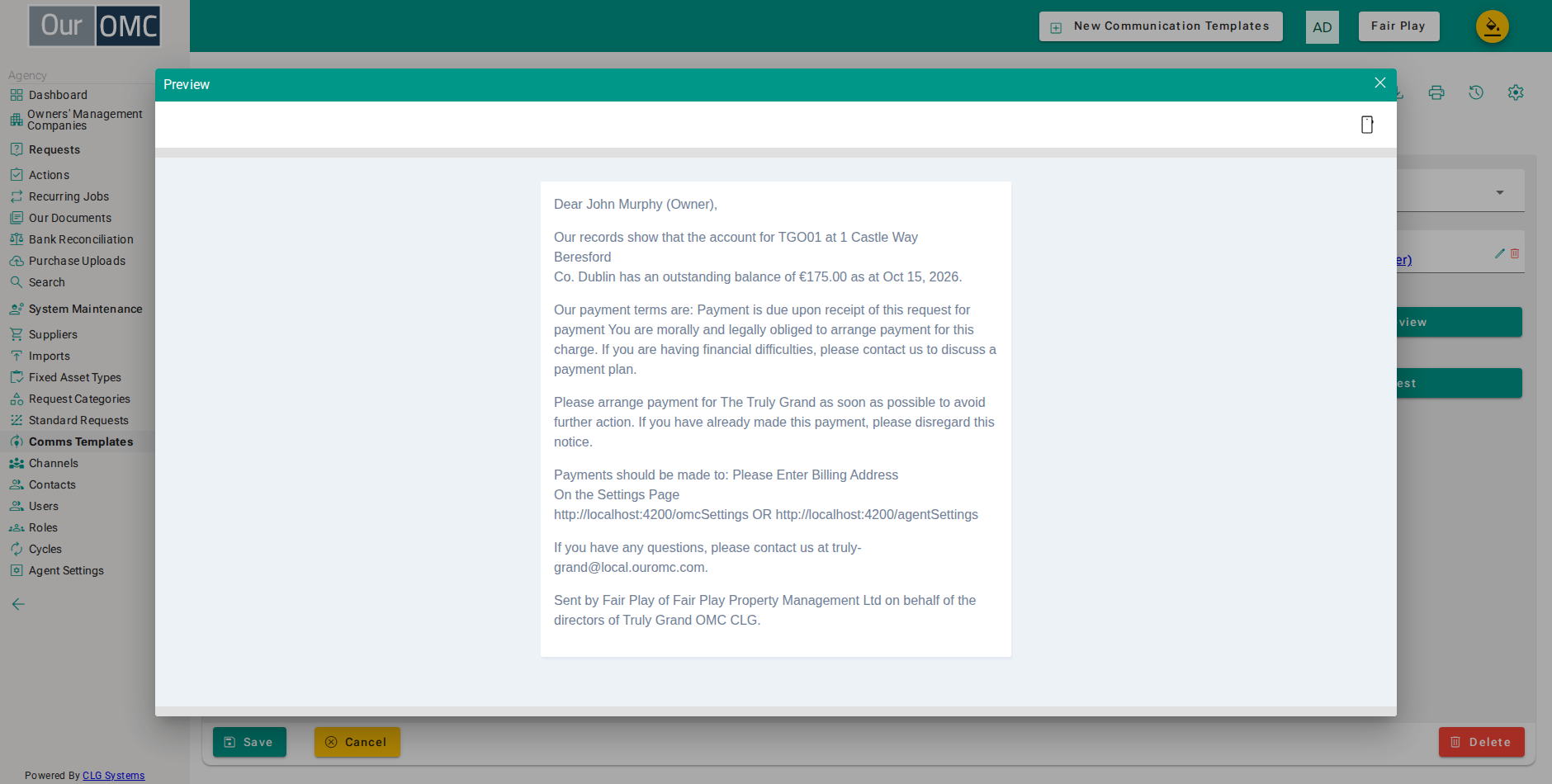Expand dropdown arrow behind dialog
The image size is (1552, 784).
pyautogui.click(x=1500, y=192)
